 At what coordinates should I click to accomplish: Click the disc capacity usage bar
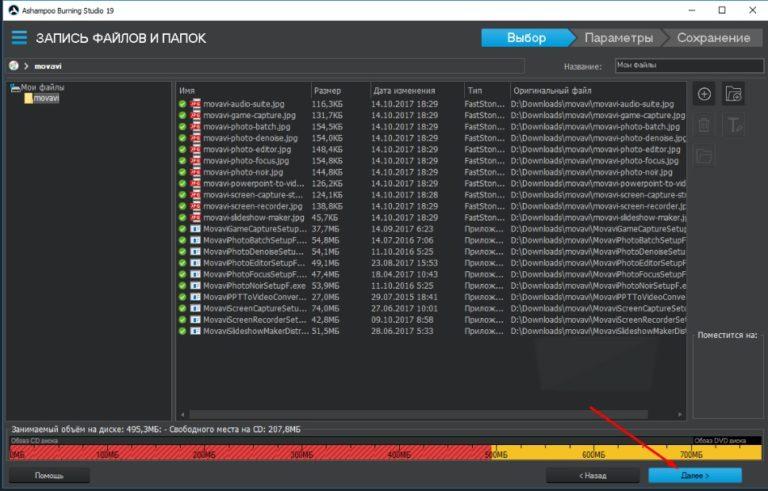click(x=380, y=452)
